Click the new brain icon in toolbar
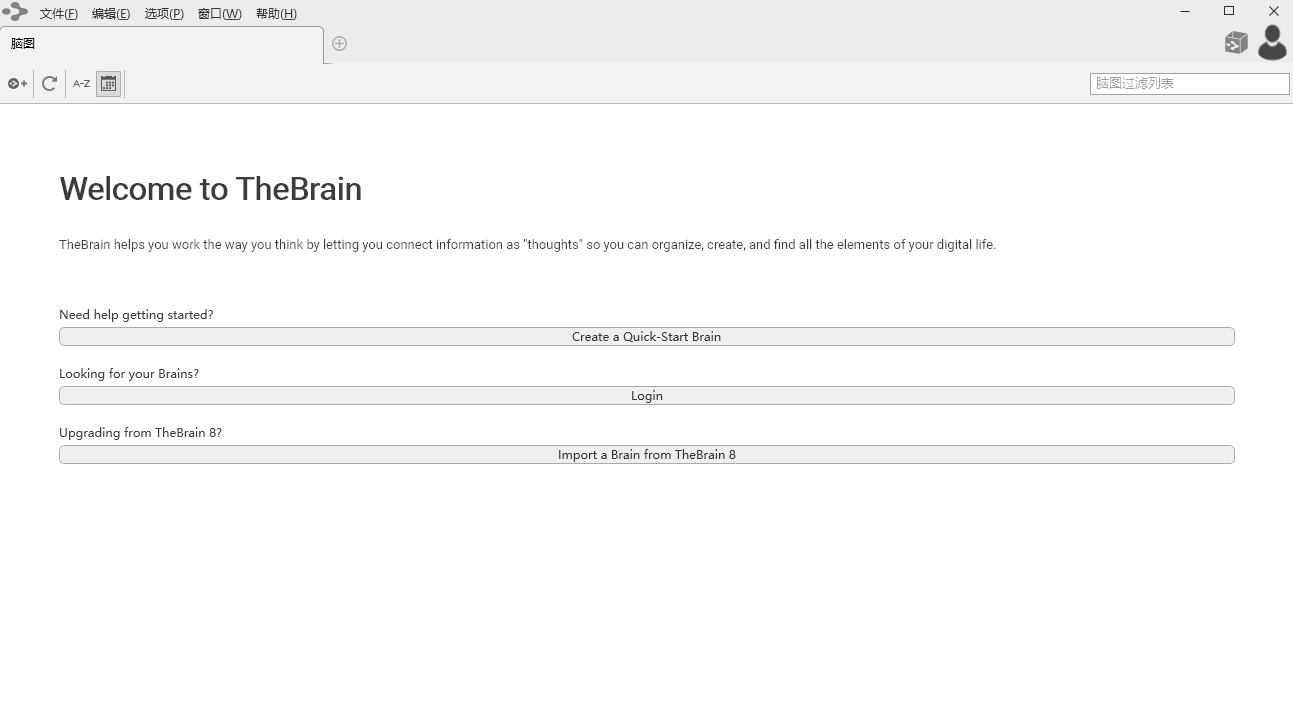Screen dimensions: 1293x718 [17, 84]
